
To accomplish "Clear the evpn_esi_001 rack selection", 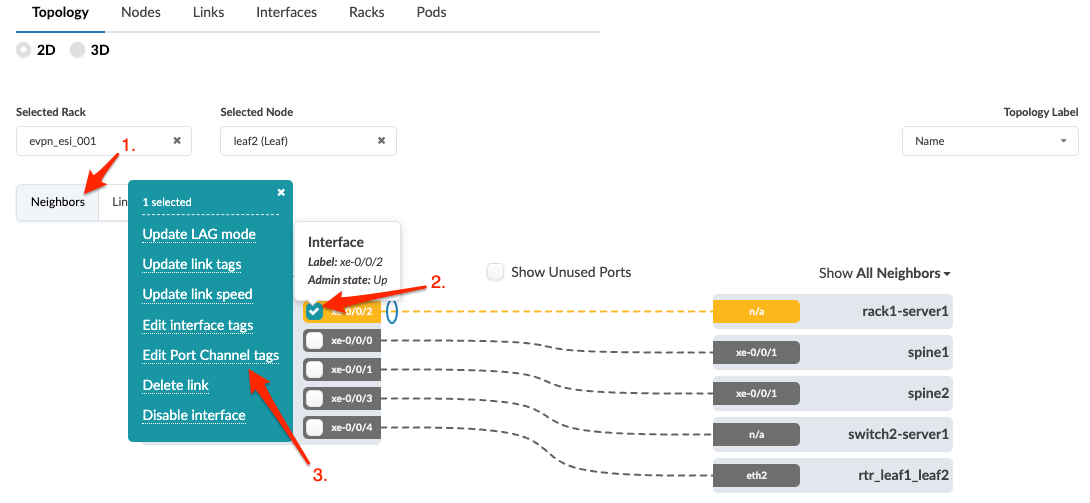I will click(177, 141).
